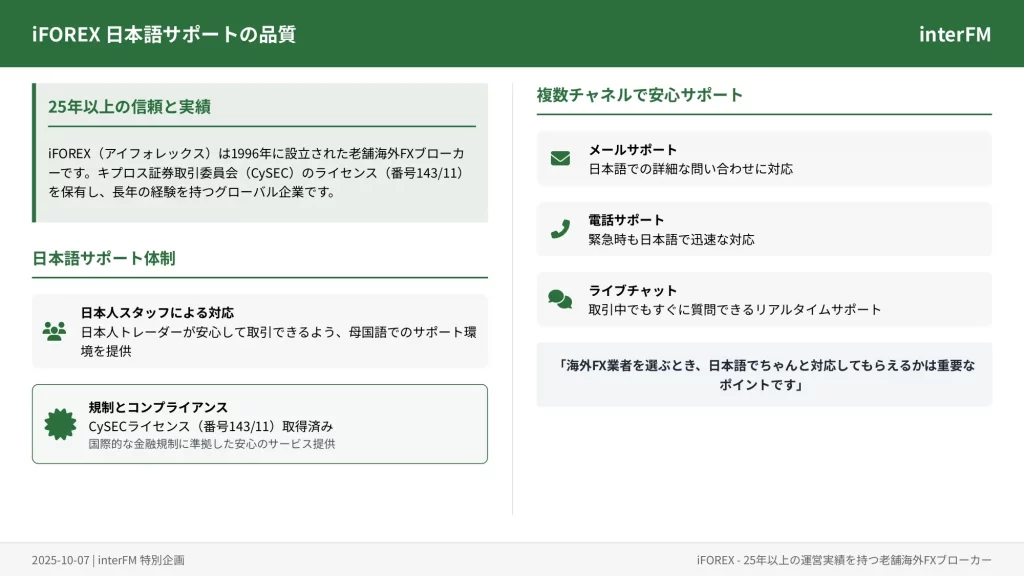Click the interFM logo in the header
The image size is (1024, 576).
954,34
